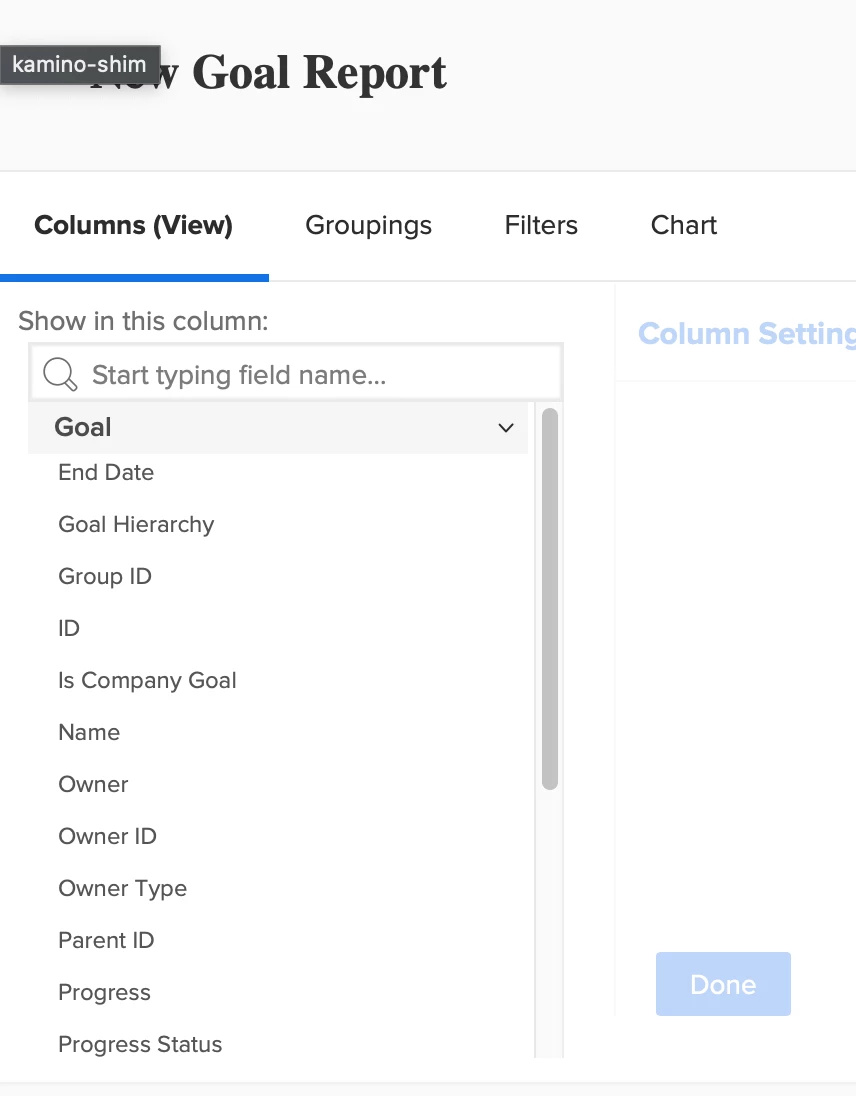Select the Progress Status field
This screenshot has height=1096, width=856.
click(x=140, y=1045)
